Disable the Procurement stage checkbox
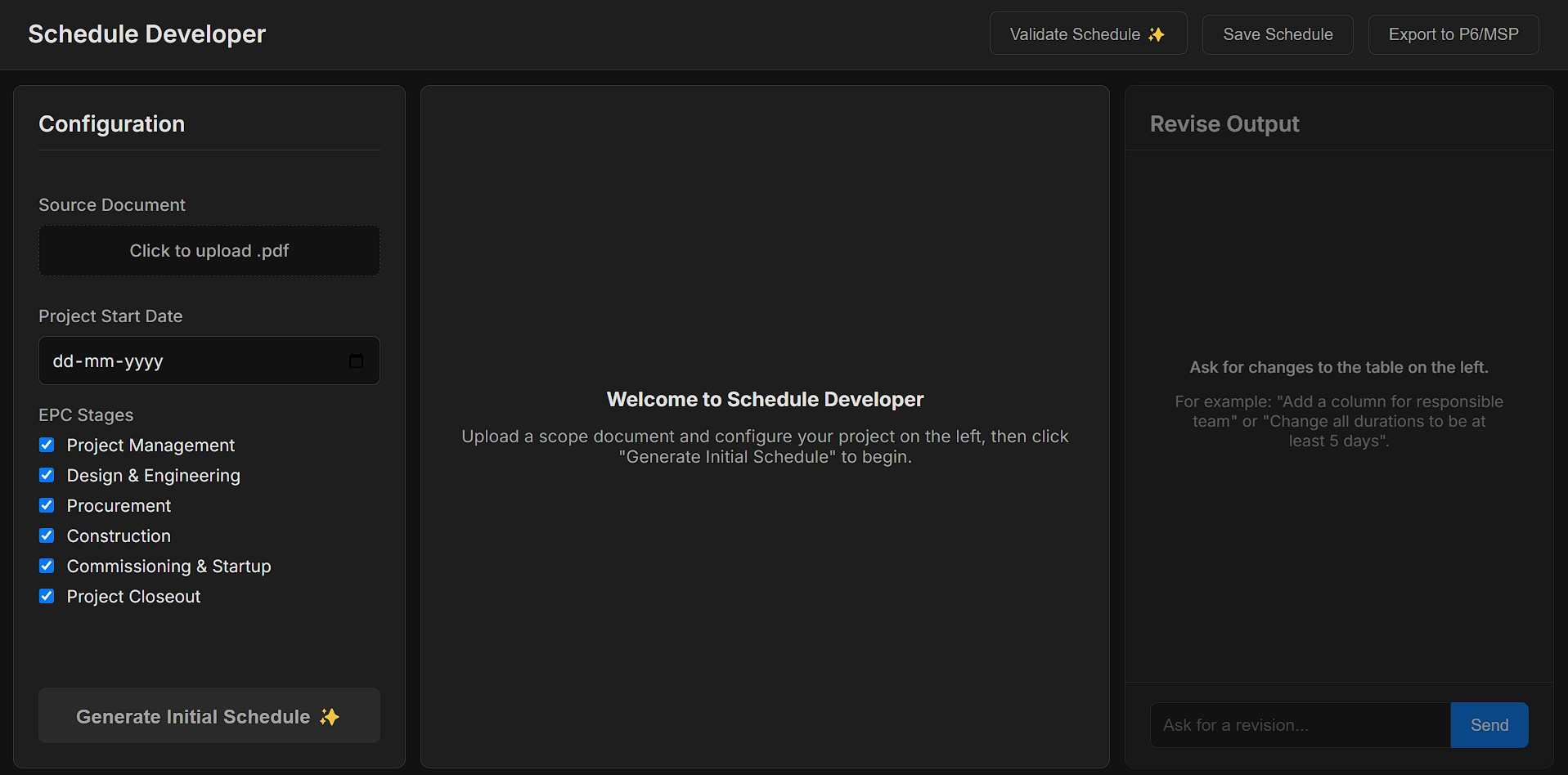The image size is (1568, 775). pos(47,505)
